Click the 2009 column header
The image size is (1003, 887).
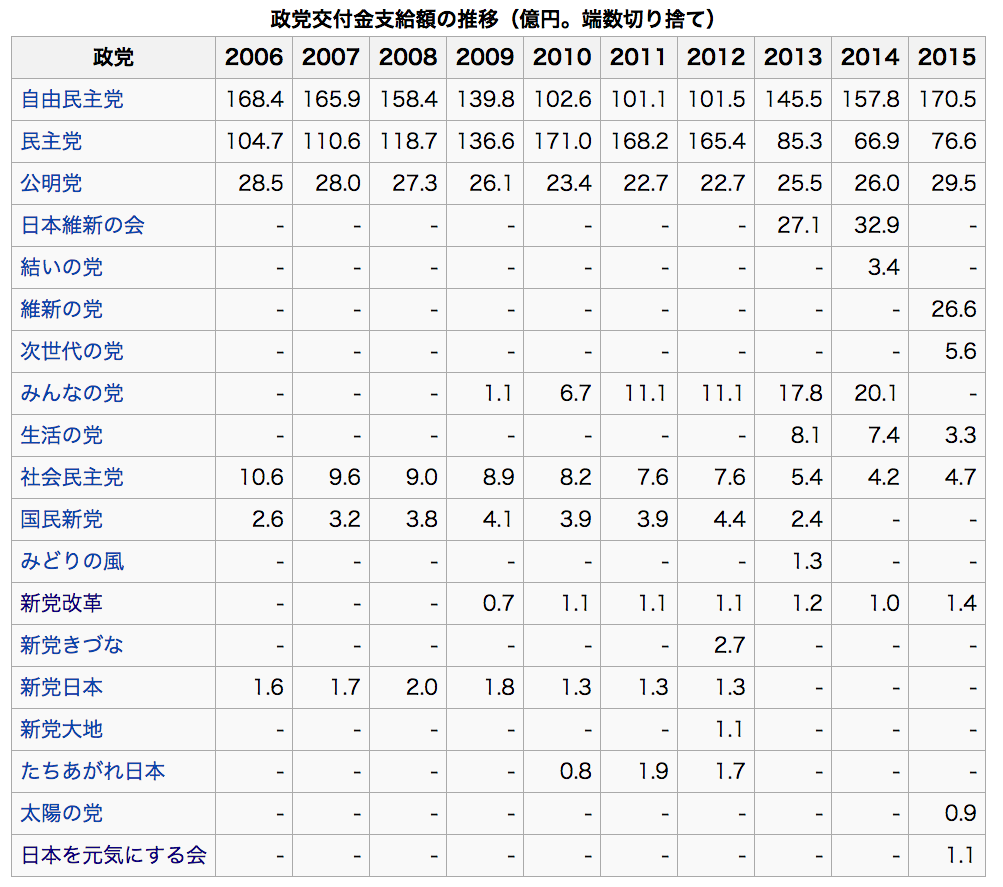485,58
